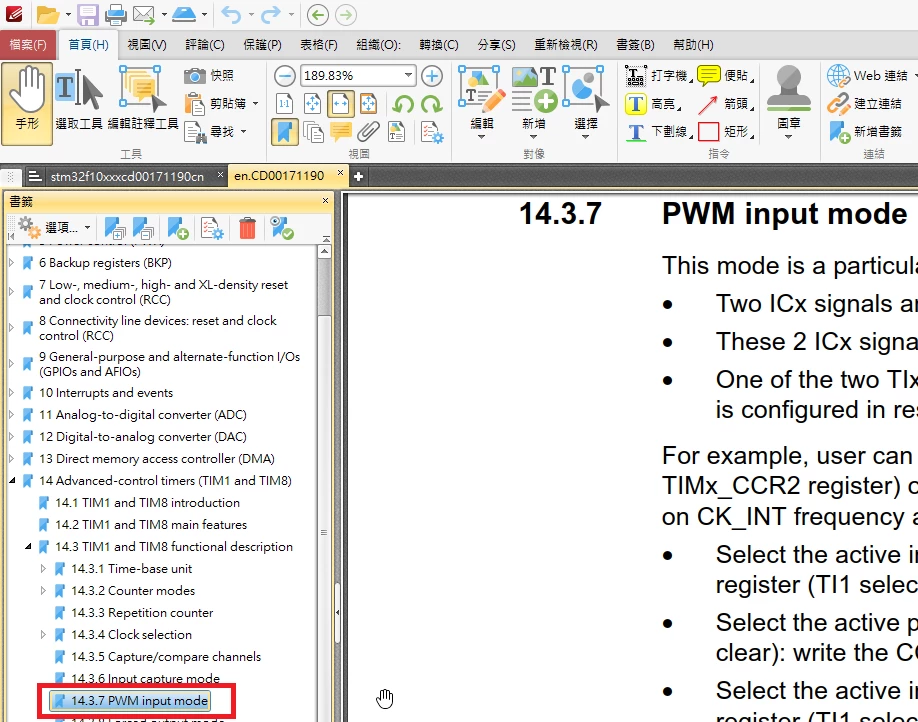This screenshot has height=722, width=918.
Task: Open the Add (新增) object tool
Action: click(x=534, y=102)
